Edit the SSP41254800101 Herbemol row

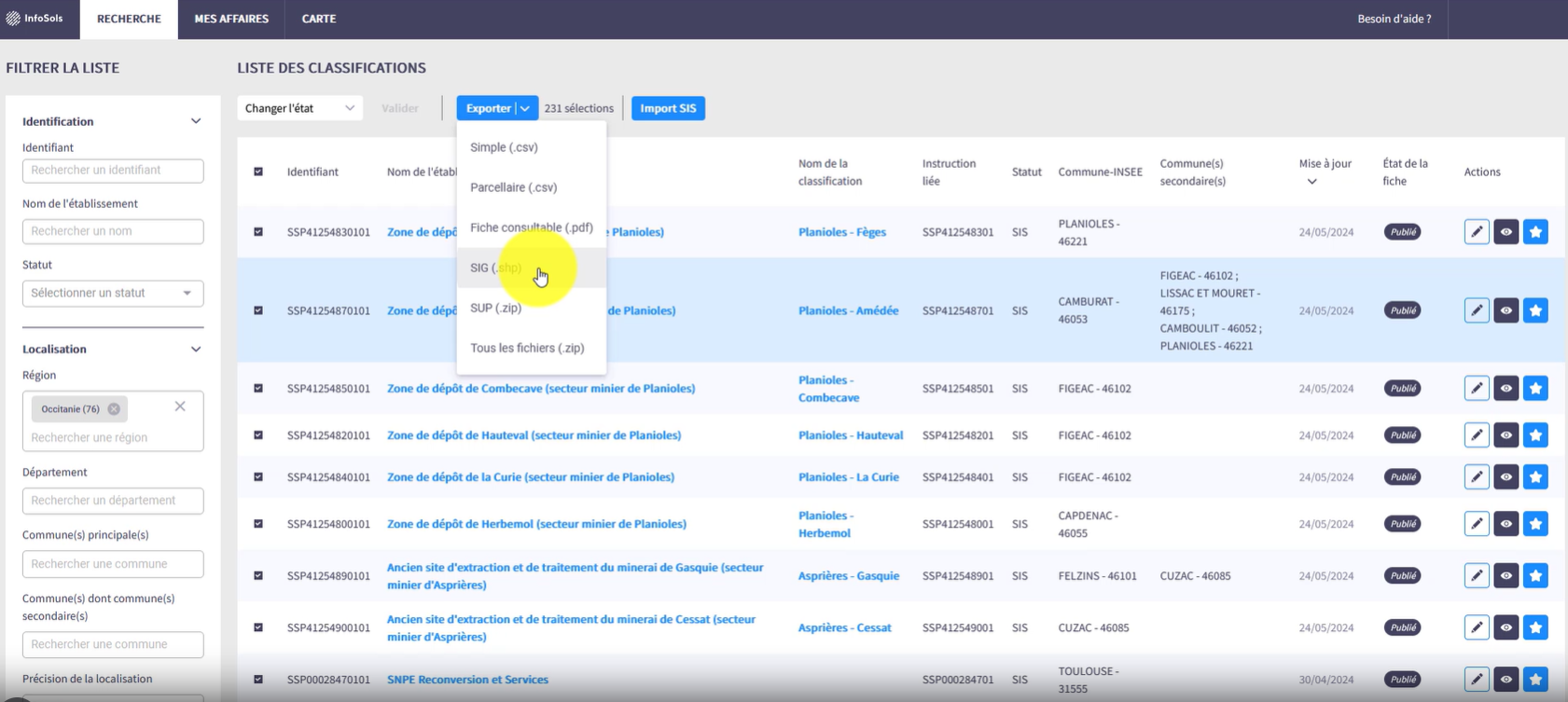(x=1477, y=524)
